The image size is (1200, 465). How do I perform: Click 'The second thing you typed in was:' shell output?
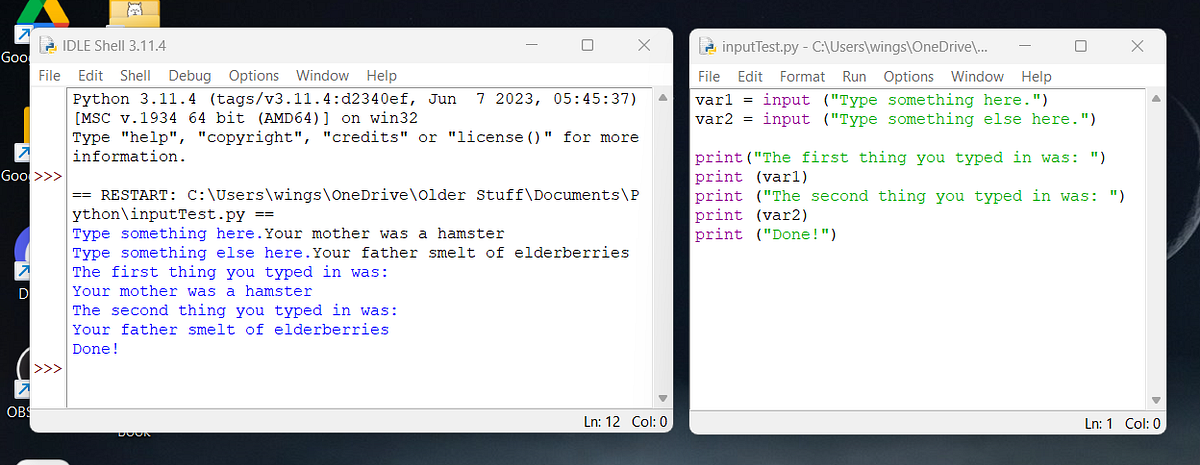[235, 310]
